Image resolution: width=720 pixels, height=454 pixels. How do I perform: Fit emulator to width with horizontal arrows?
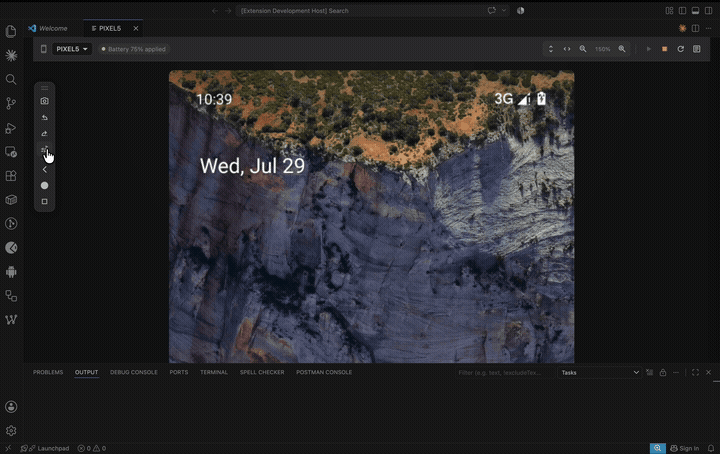tap(567, 49)
